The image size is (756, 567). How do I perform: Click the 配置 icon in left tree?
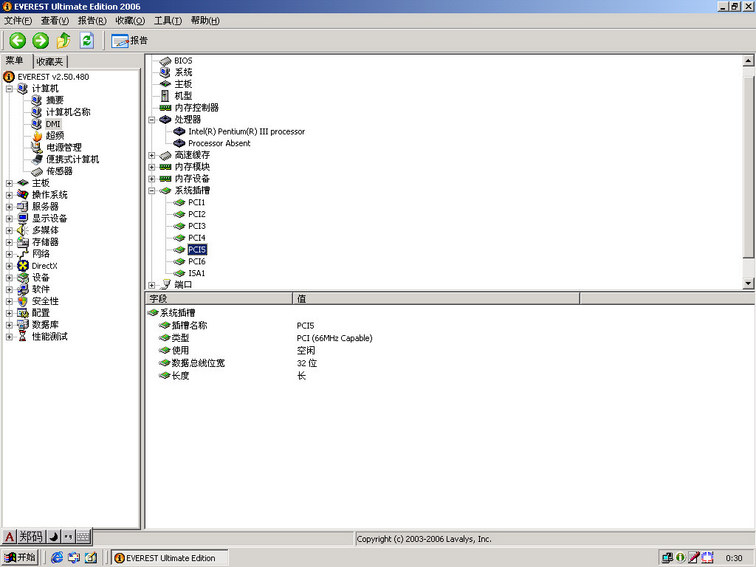(x=23, y=313)
